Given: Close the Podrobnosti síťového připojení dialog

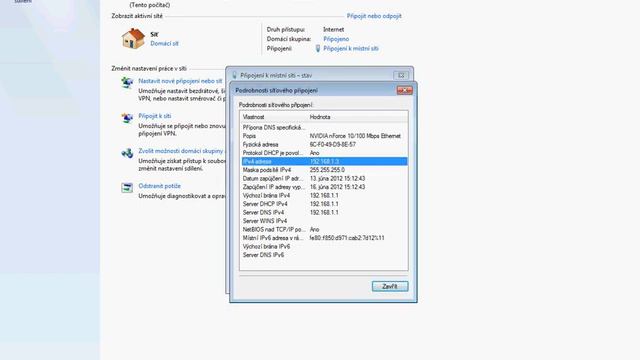Looking at the screenshot, I should tap(404, 90).
